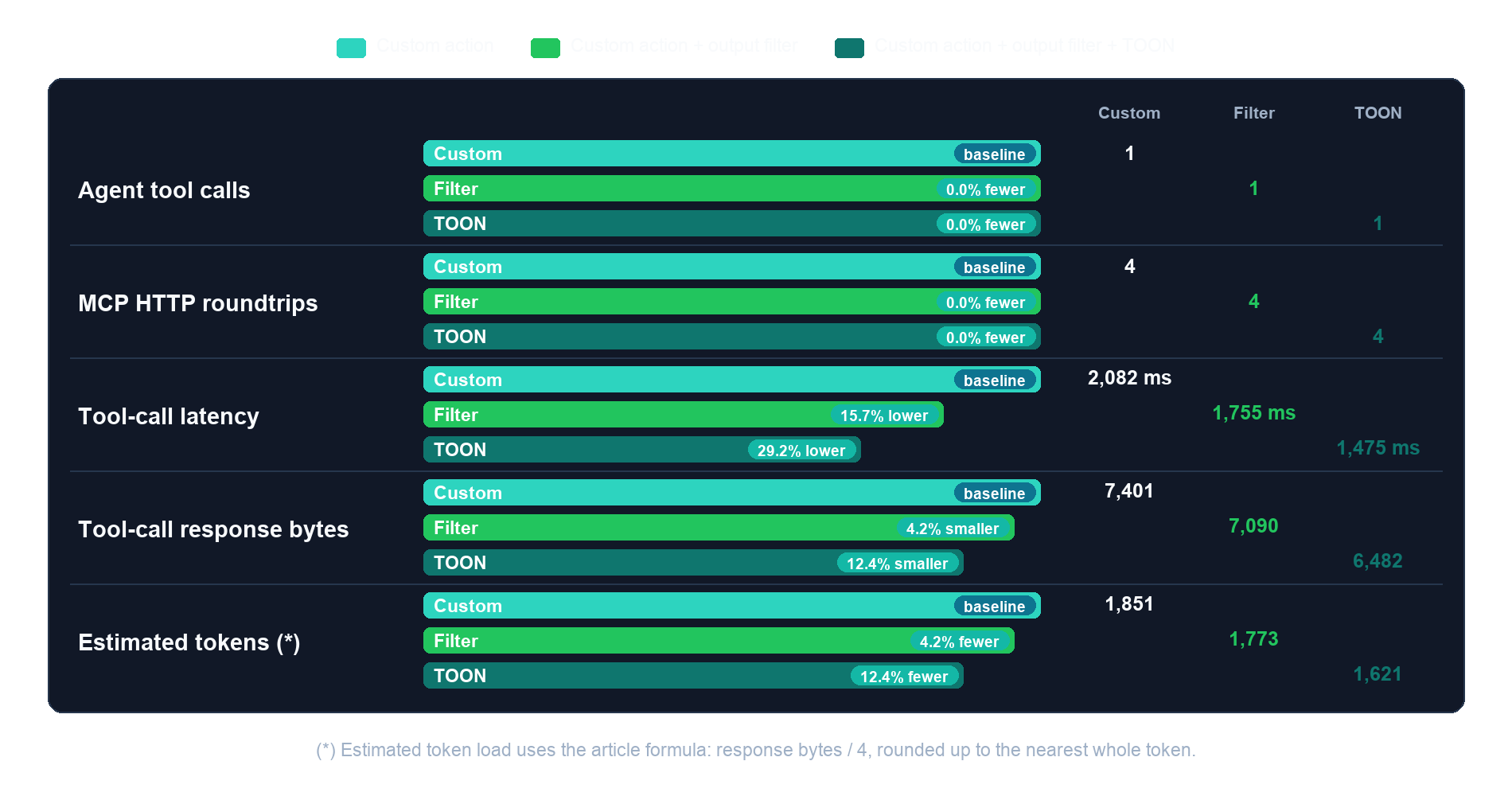Viewport: 1512px width, 804px height.
Task: Click Filter 0.0% fewer badge in MCP HTTP roundtrips
Action: [986, 302]
